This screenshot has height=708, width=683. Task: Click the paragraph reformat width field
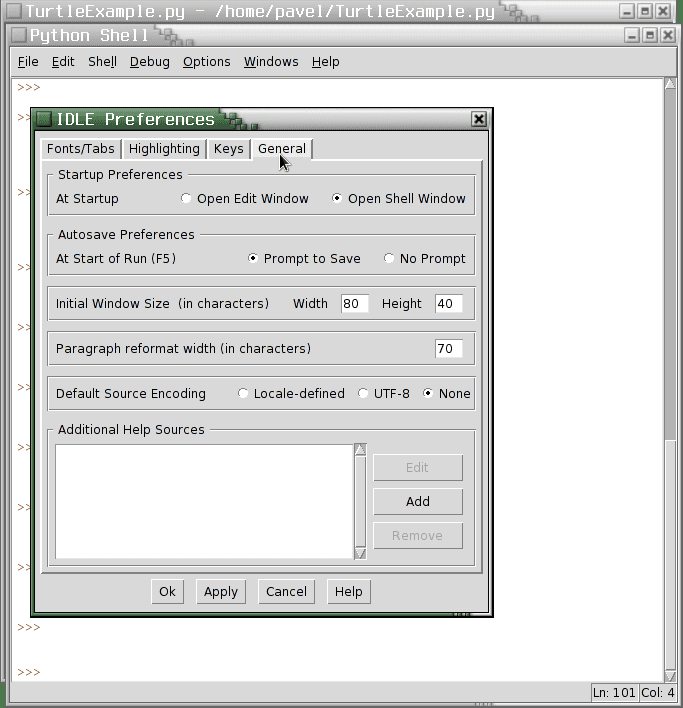click(449, 349)
